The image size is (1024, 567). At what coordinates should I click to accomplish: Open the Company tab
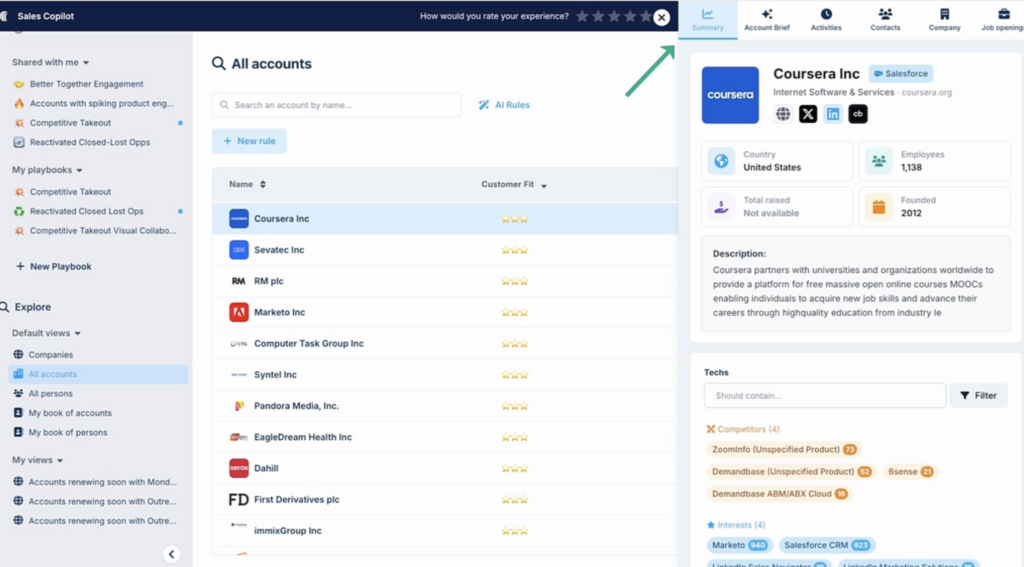944,20
